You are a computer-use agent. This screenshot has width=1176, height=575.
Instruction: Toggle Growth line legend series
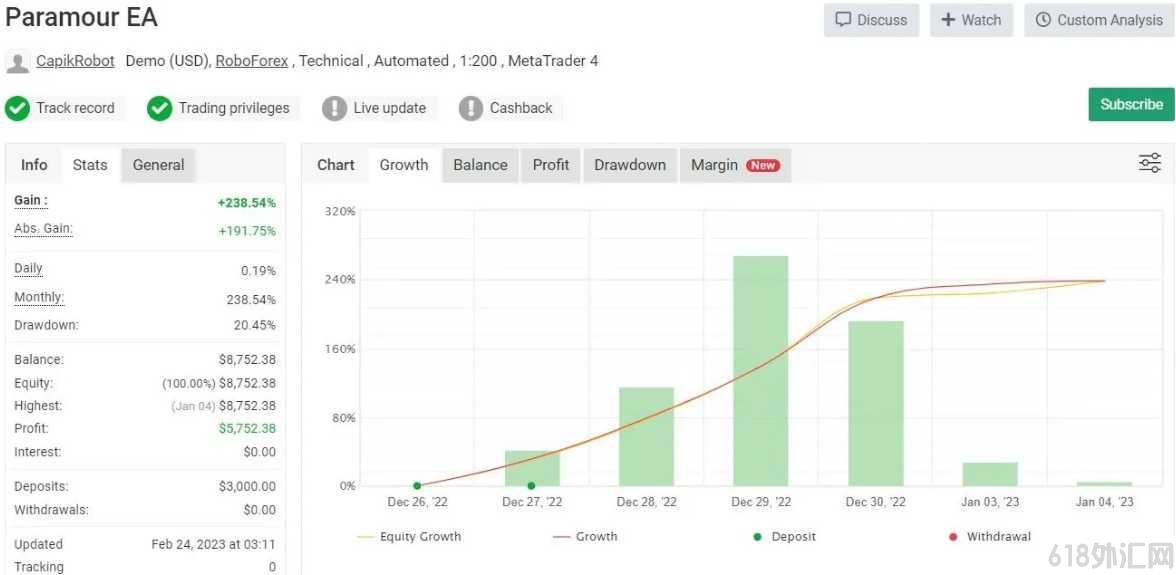pos(585,537)
